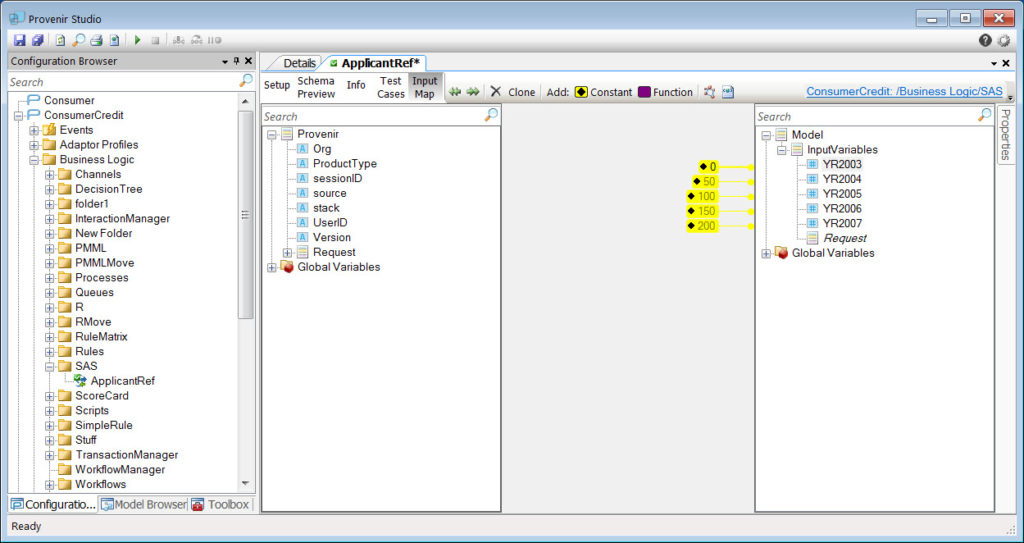Click the right mapping arrows icon

[472, 92]
